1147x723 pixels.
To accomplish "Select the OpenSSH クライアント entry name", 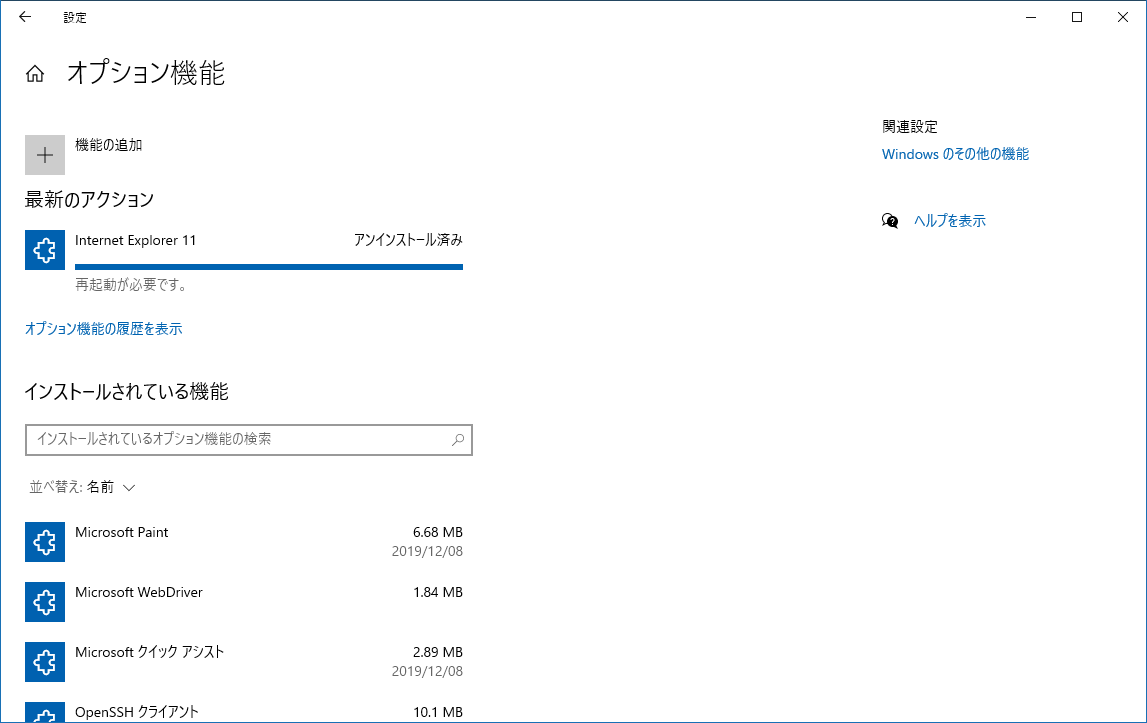I will point(137,712).
